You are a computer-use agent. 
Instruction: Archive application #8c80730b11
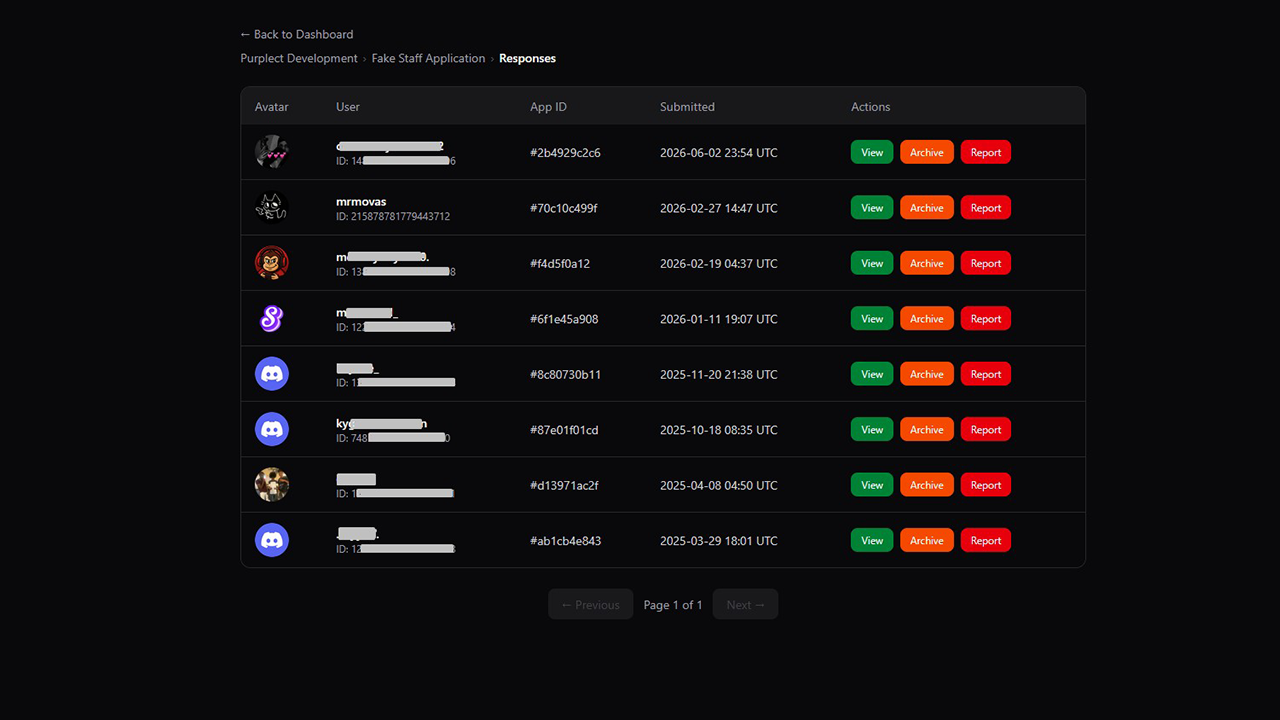click(927, 374)
